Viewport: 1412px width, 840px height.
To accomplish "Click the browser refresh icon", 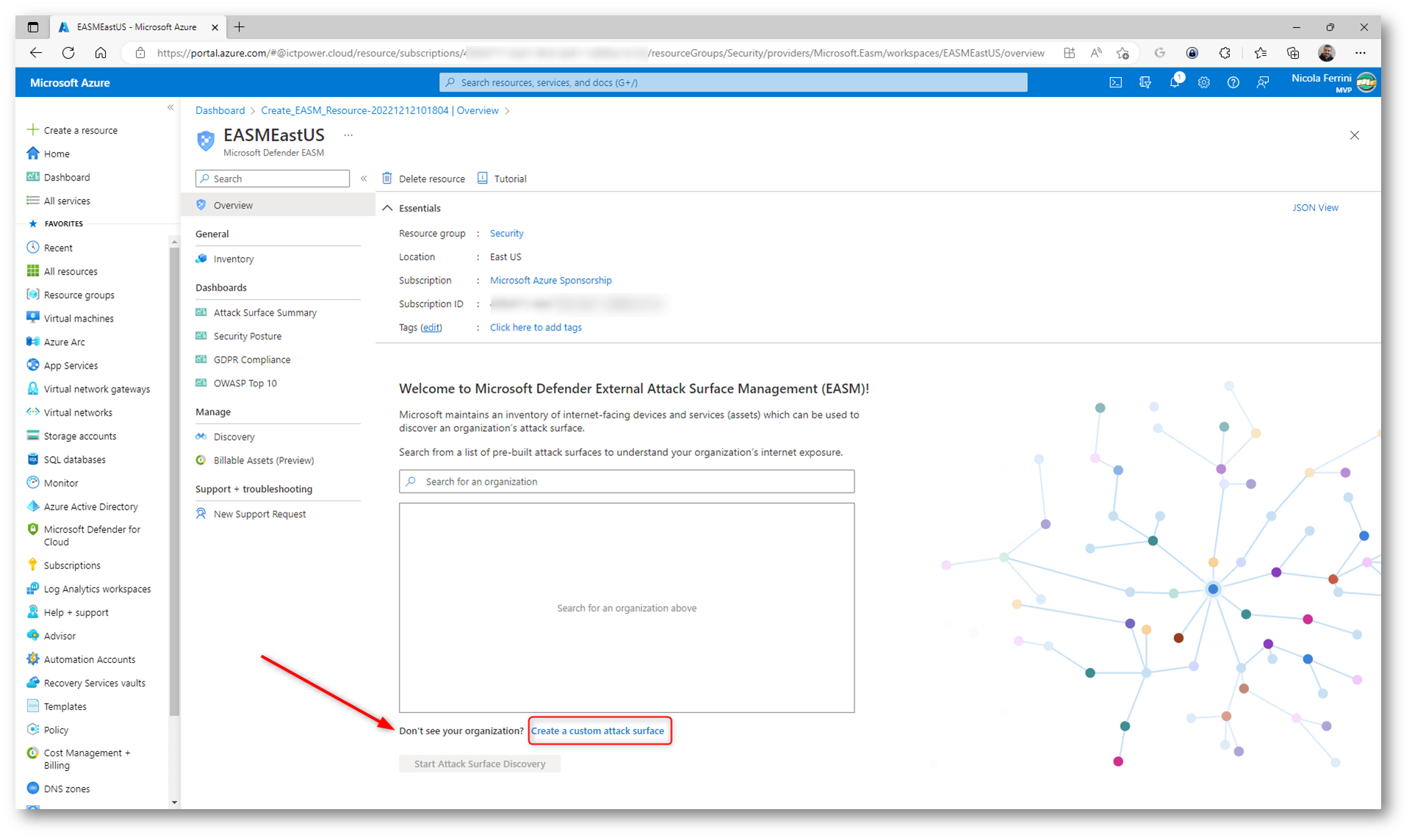I will click(68, 53).
